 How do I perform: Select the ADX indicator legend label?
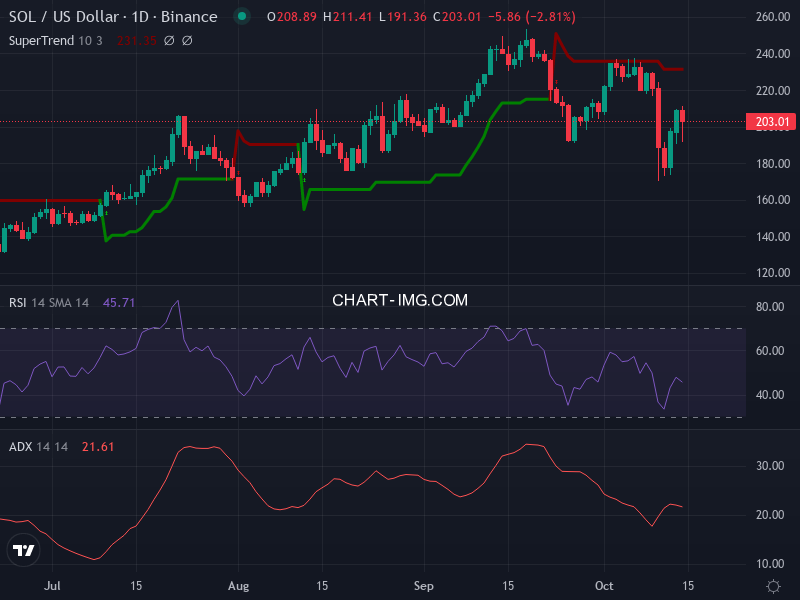(x=21, y=446)
